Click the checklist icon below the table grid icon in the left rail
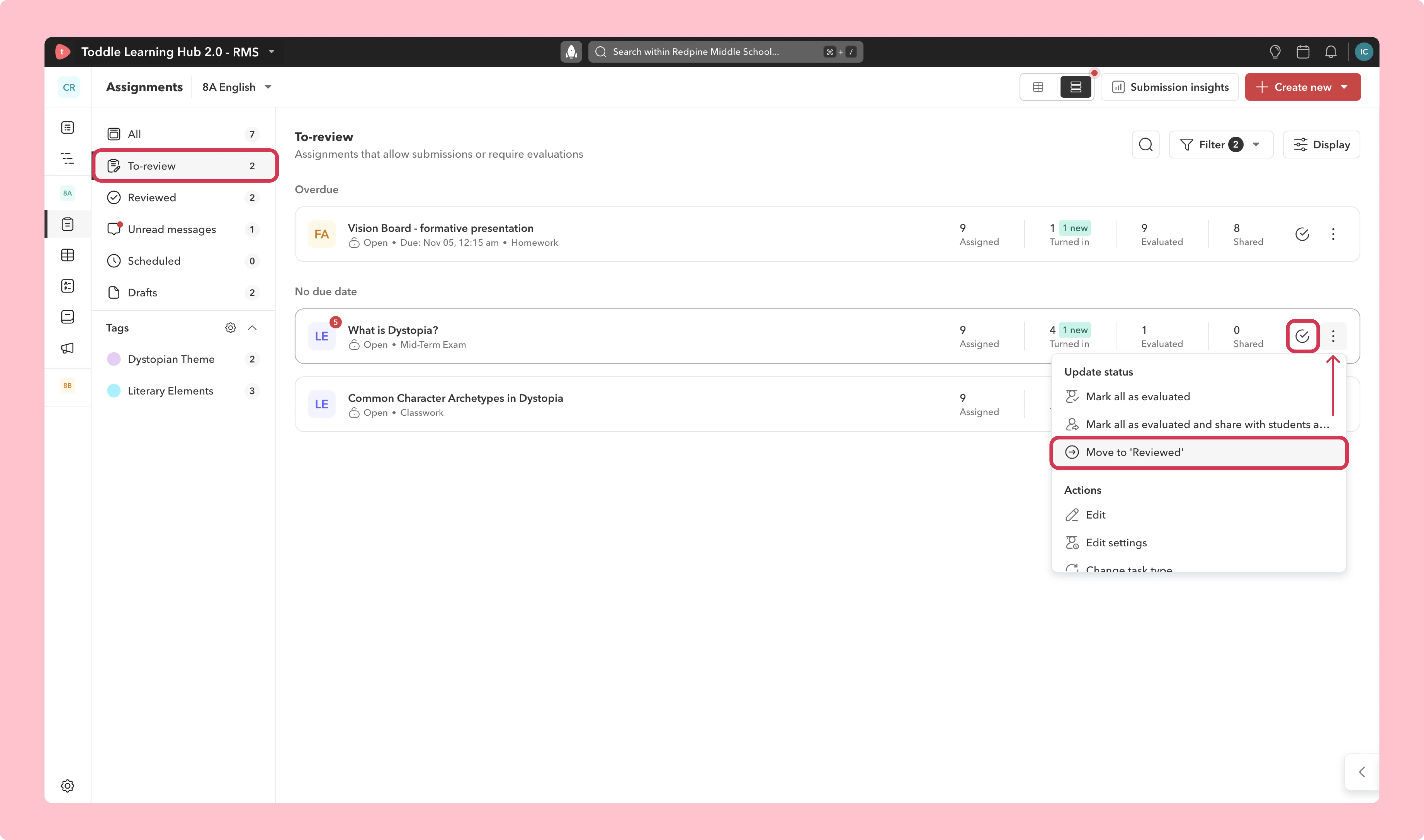This screenshot has width=1424, height=840. [x=67, y=286]
